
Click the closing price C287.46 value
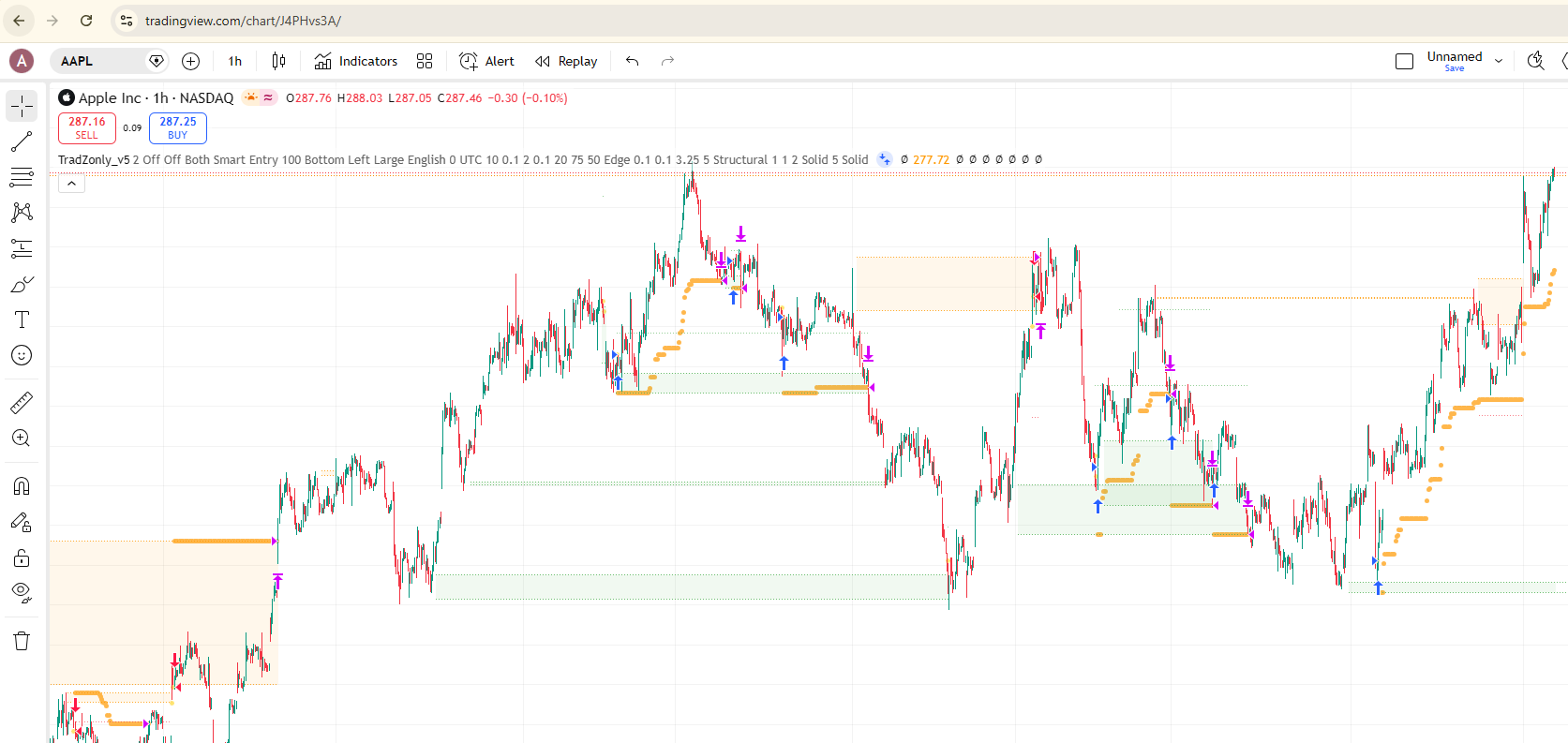click(x=459, y=97)
